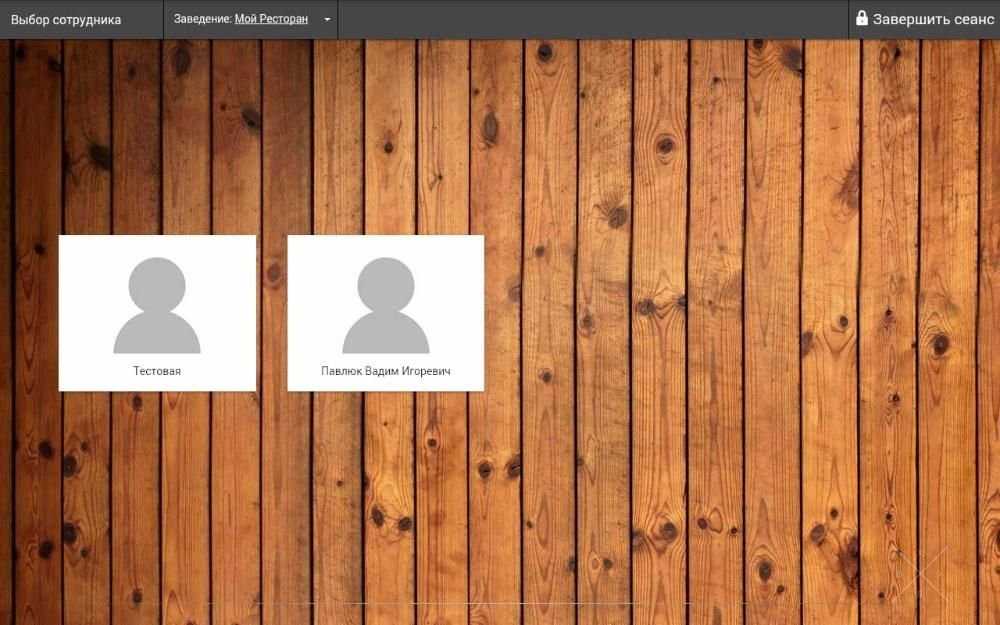Click the head circle of Павлюк's avatar
This screenshot has height=625, width=1000.
pos(386,285)
